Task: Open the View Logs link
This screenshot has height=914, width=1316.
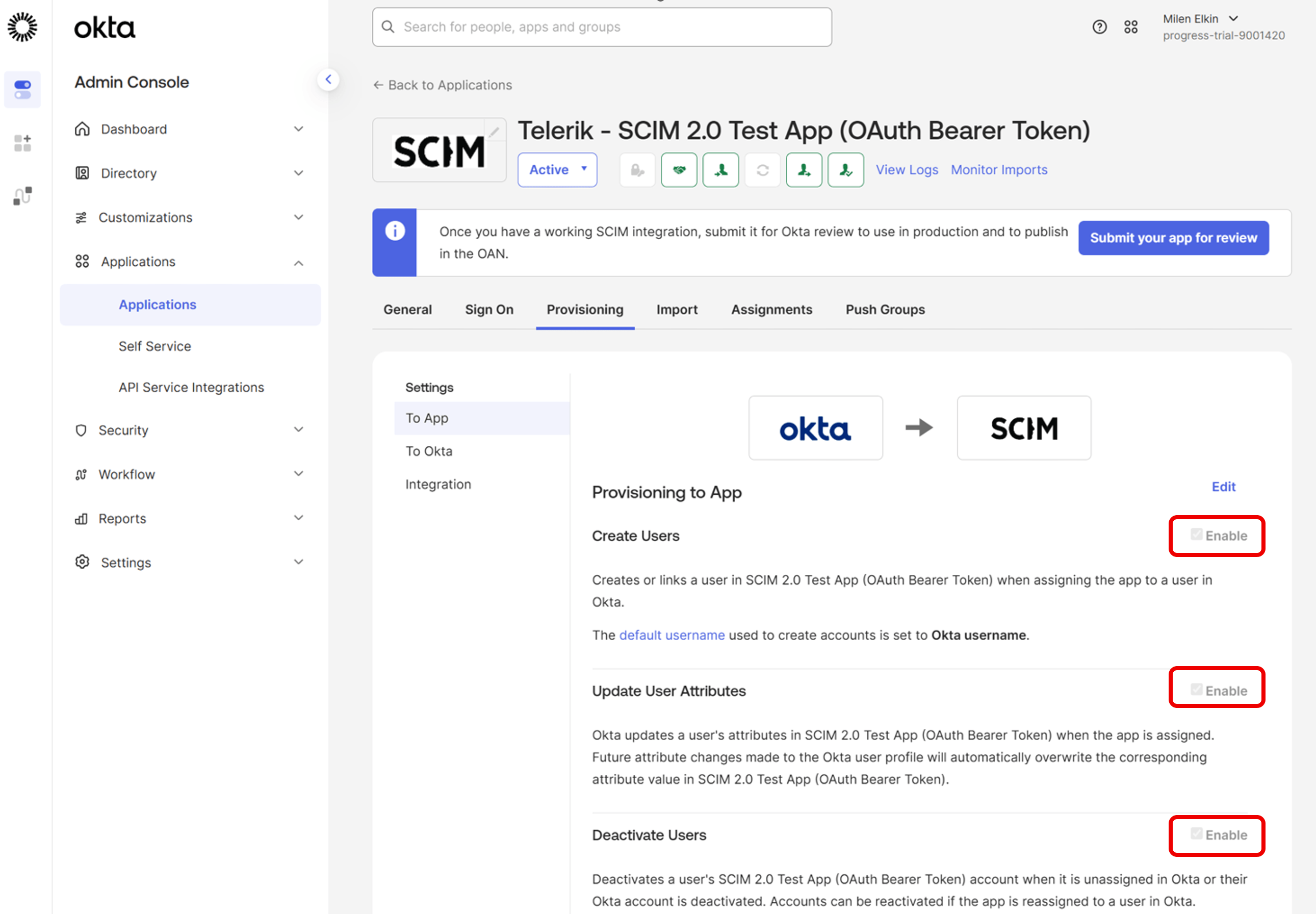Action: pyautogui.click(x=907, y=170)
